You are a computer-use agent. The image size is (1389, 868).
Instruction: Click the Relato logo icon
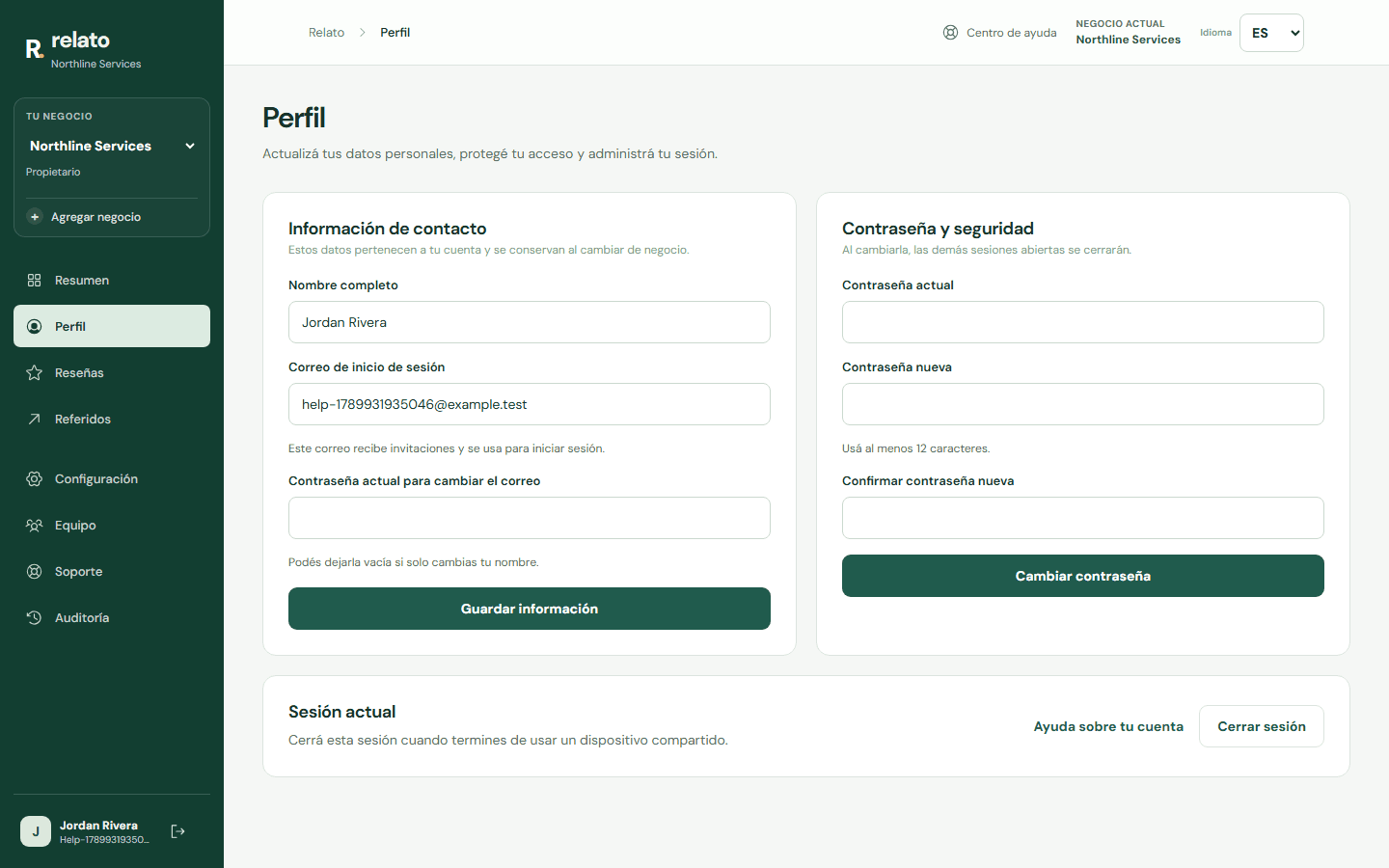[x=35, y=49]
